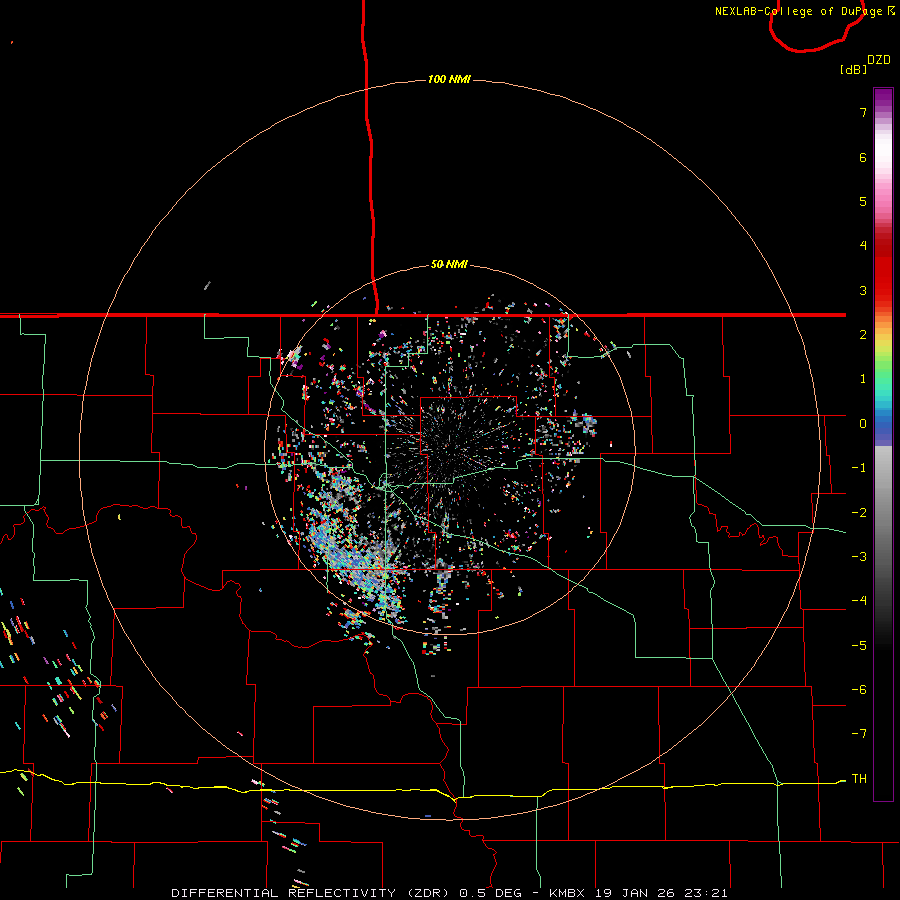Viewport: 900px width, 900px height.
Task: Click the KMBX station identifier in caption
Action: pyautogui.click(x=567, y=893)
